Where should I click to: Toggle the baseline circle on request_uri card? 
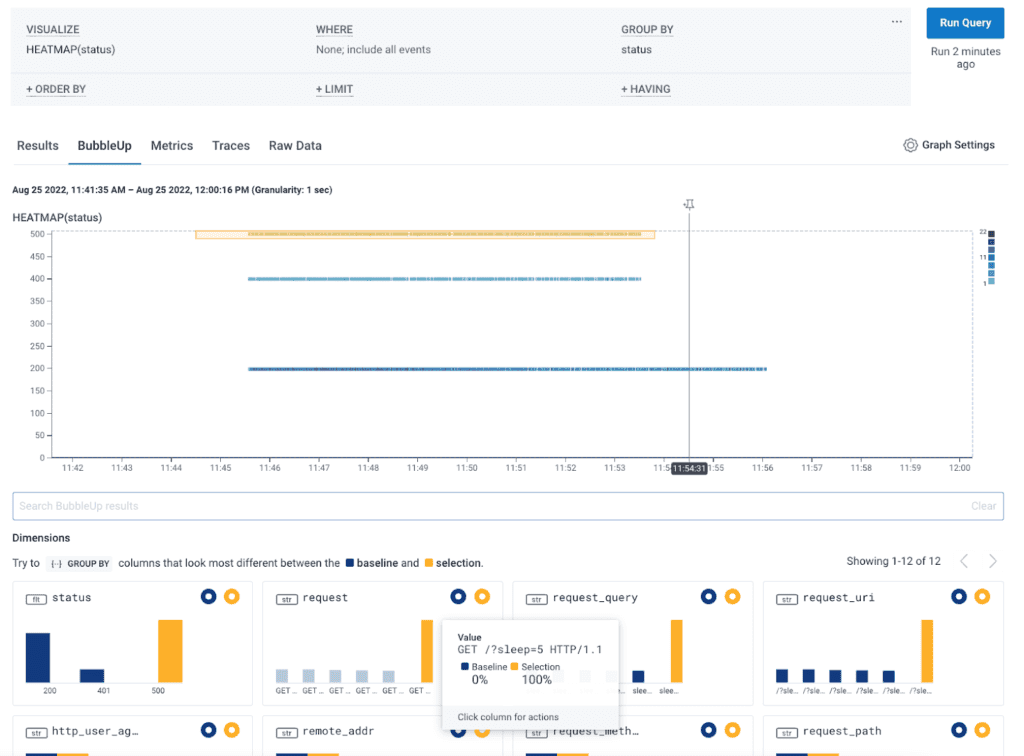pyautogui.click(x=958, y=597)
